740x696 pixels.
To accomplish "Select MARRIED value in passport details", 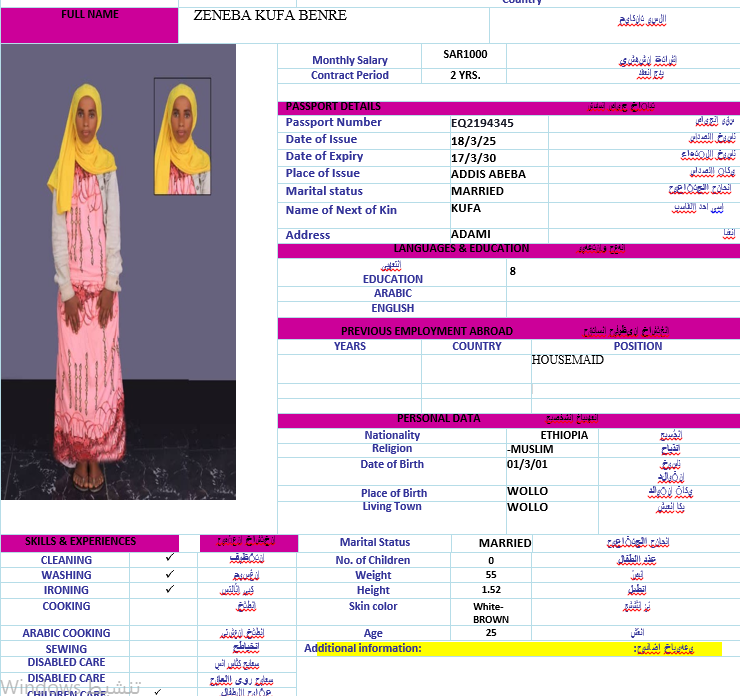I will [477, 191].
